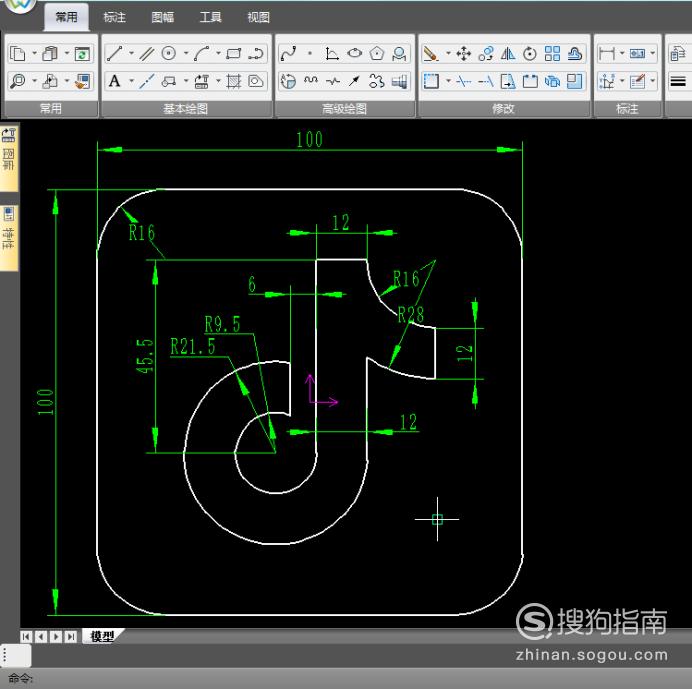
Task: Go to first layout with navigation arrow
Action: coord(26,636)
